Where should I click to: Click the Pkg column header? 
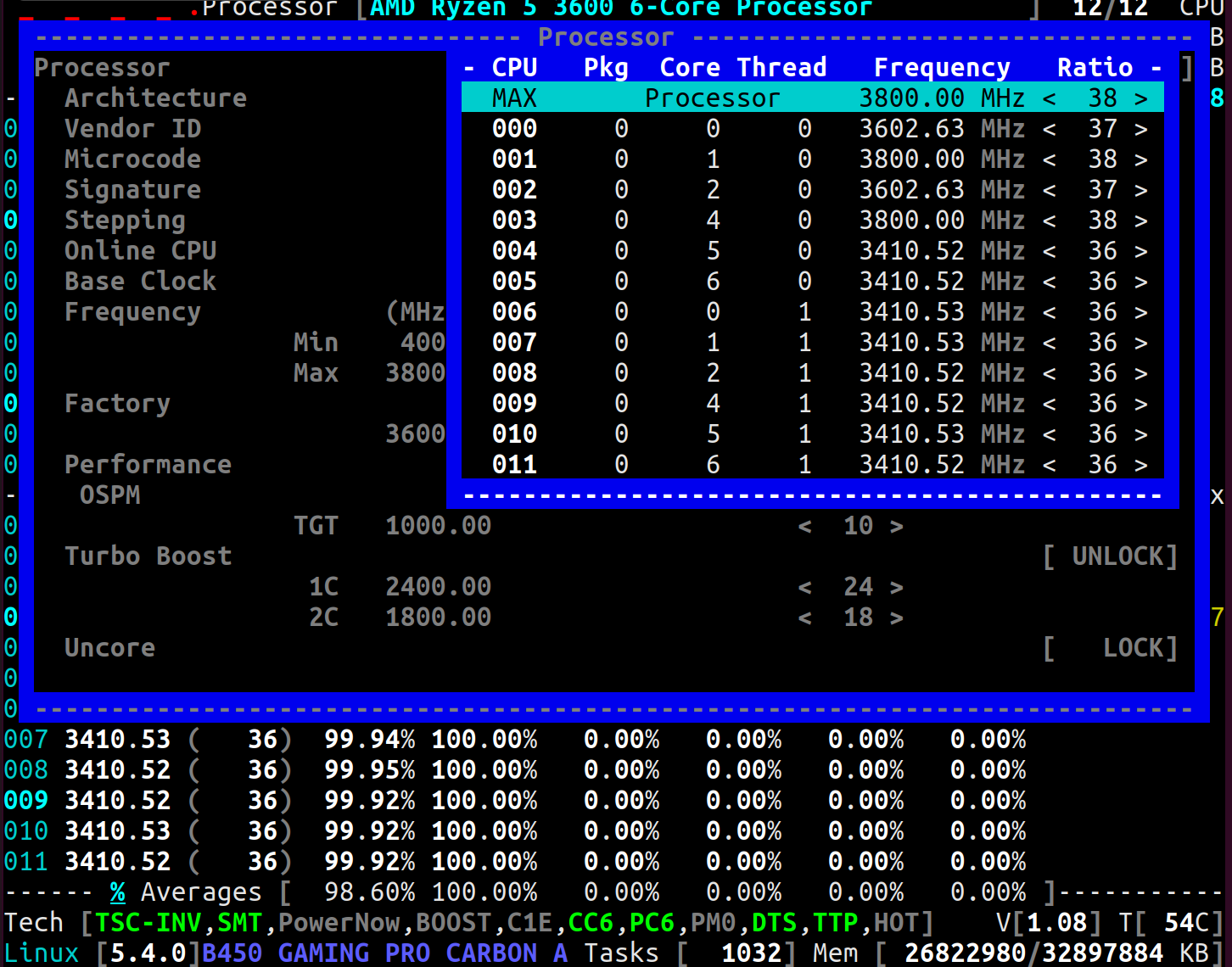coord(606,68)
